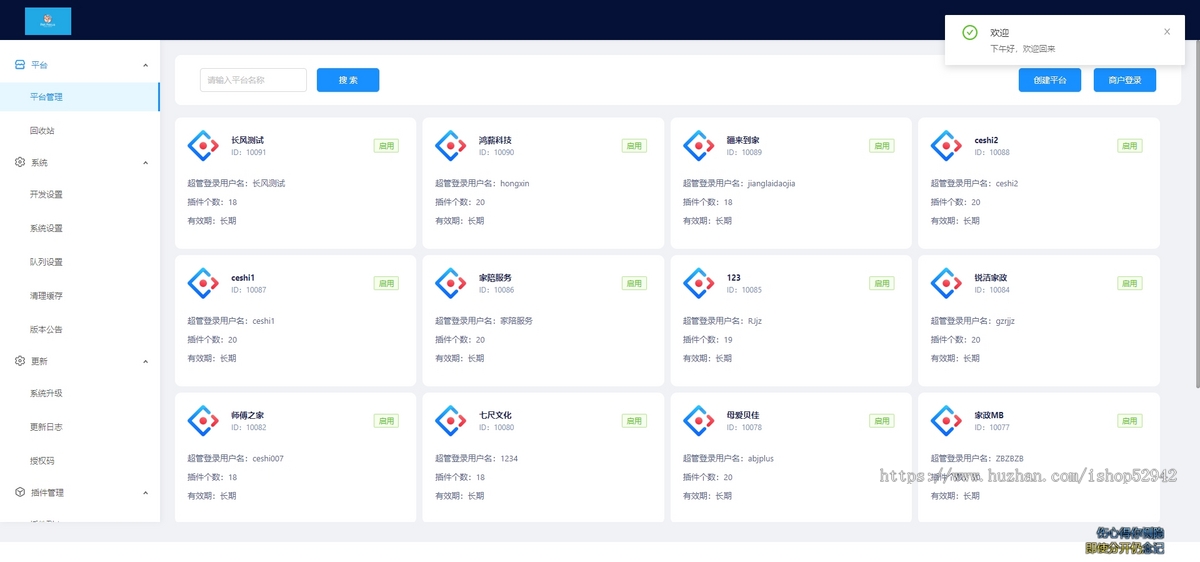
Task: Open 平台管理 in the sidebar
Action: pyautogui.click(x=80, y=97)
